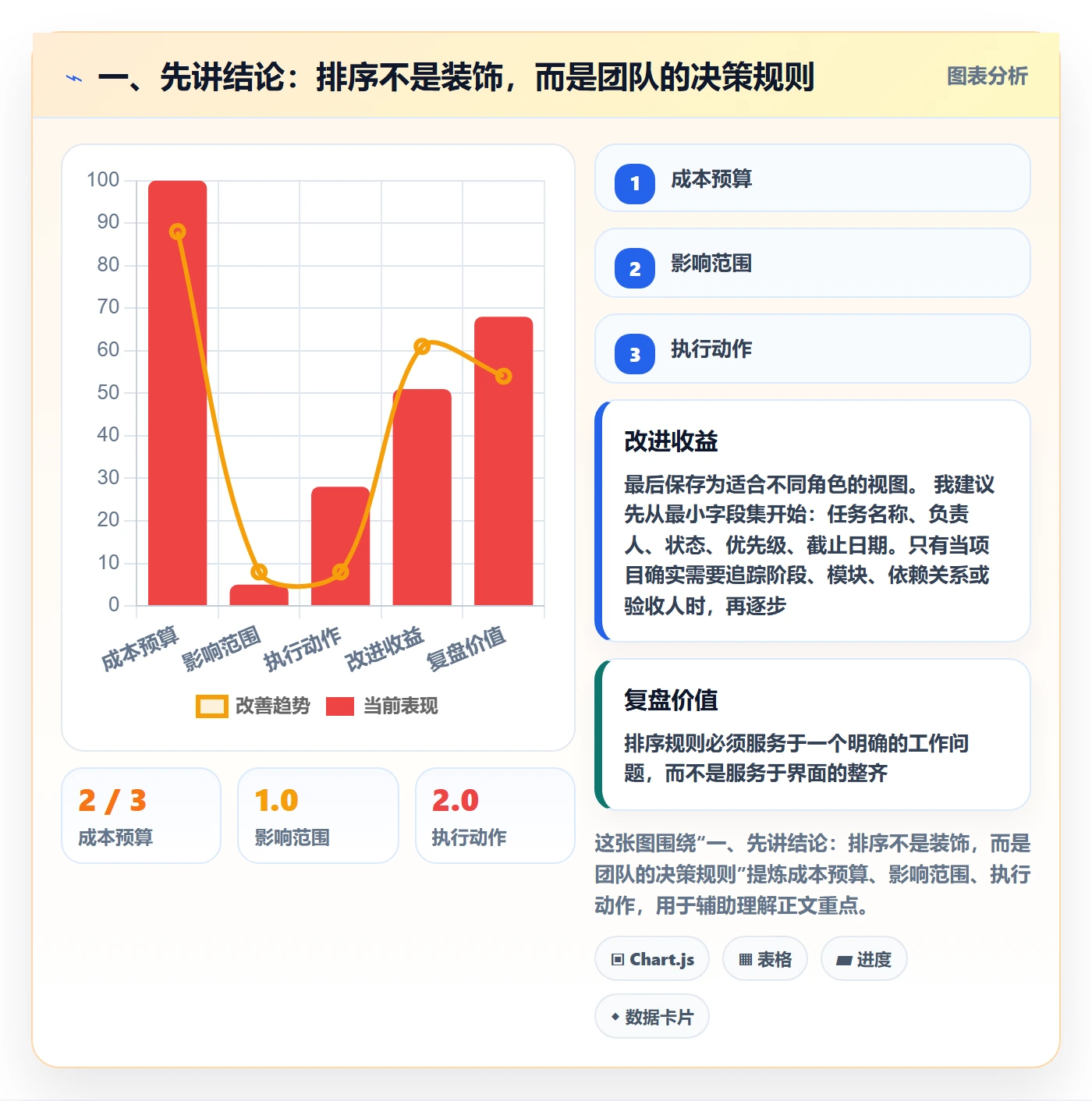Click the paragraph starting 排序规则必须服务于

(x=796, y=758)
